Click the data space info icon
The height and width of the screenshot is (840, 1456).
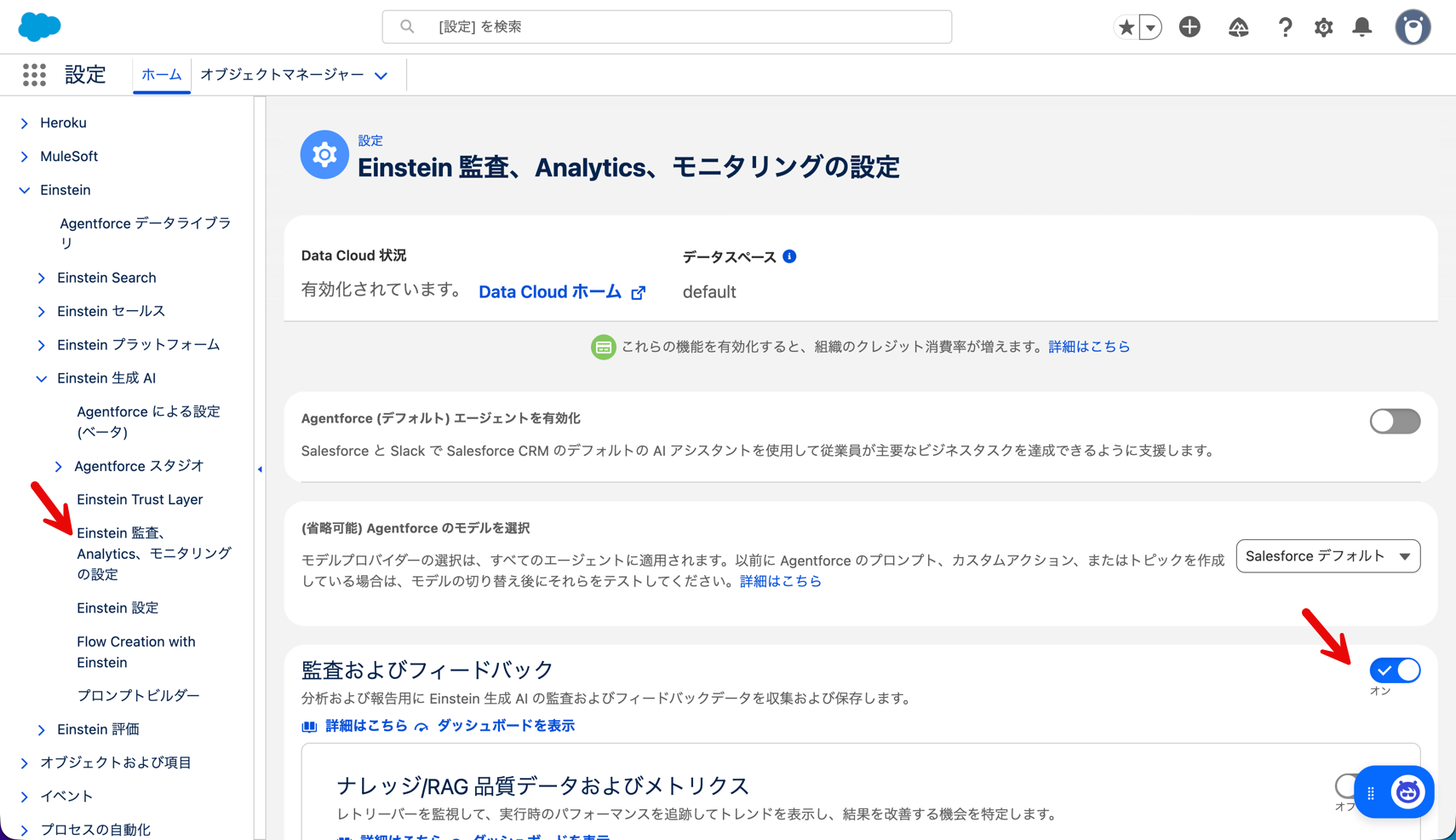click(x=789, y=256)
